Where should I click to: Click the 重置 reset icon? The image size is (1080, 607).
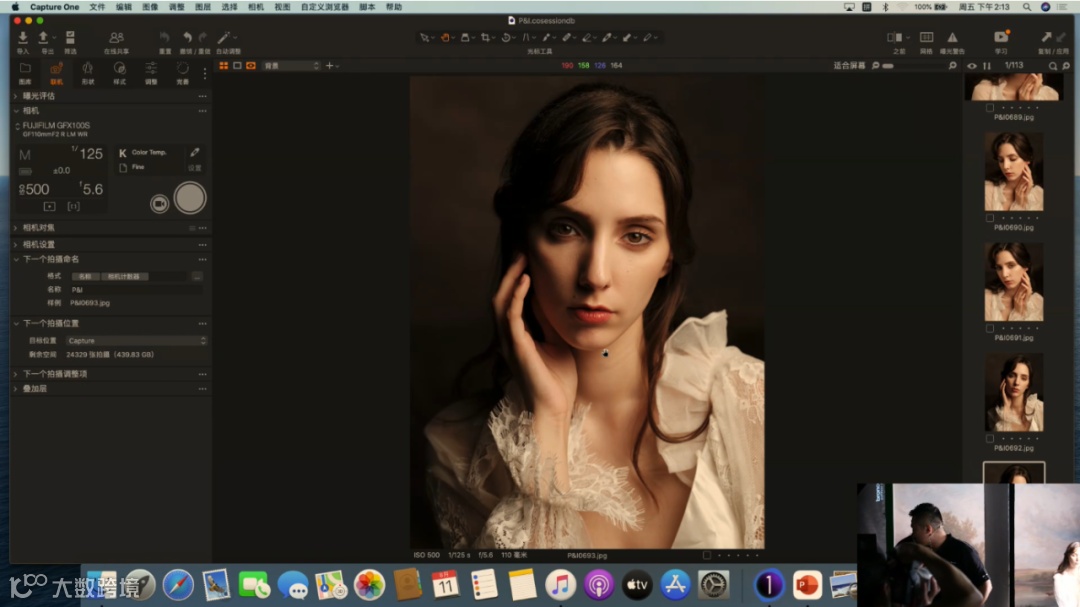point(165,37)
